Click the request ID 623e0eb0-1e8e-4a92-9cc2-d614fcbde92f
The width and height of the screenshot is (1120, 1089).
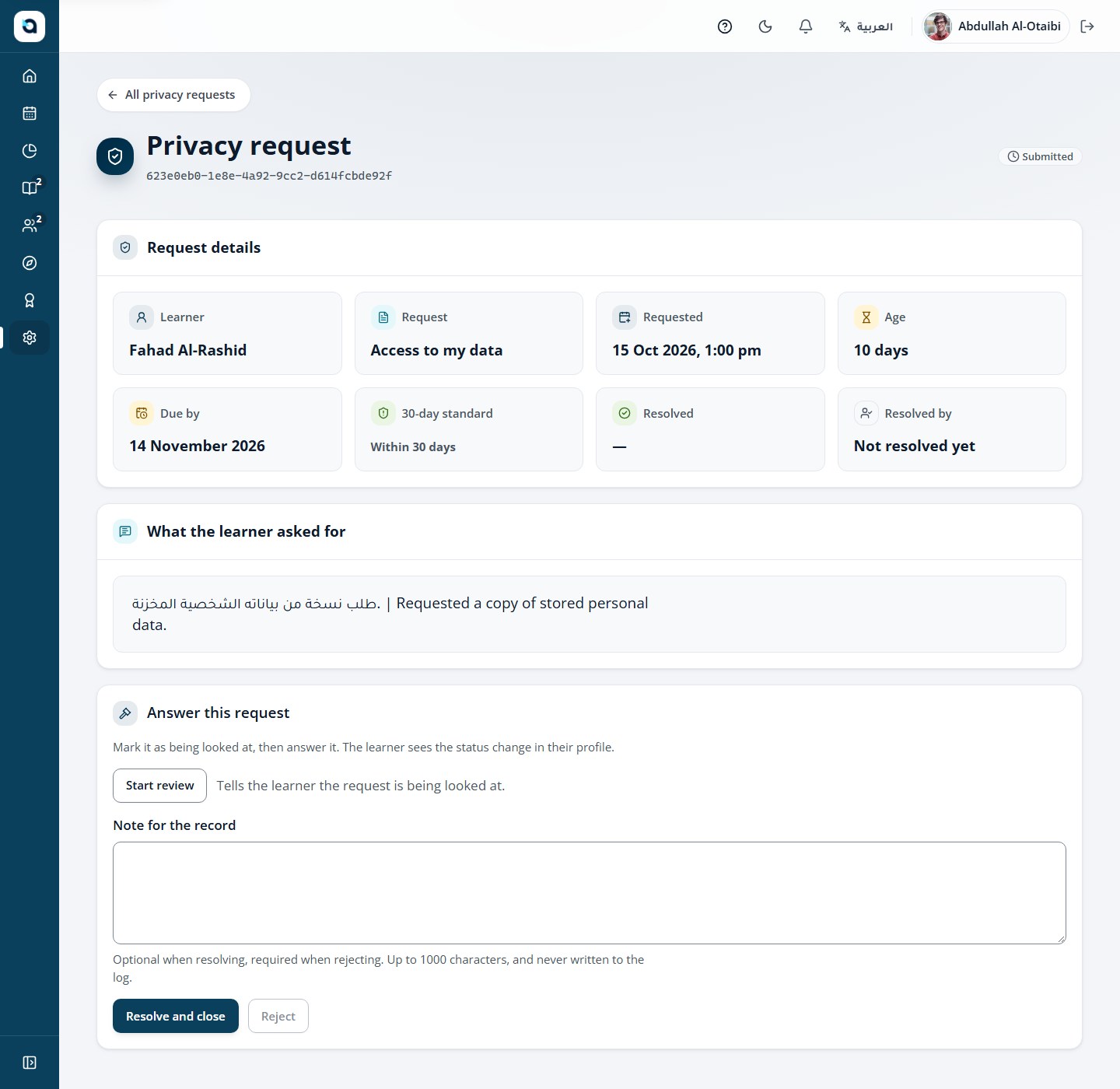(x=269, y=176)
